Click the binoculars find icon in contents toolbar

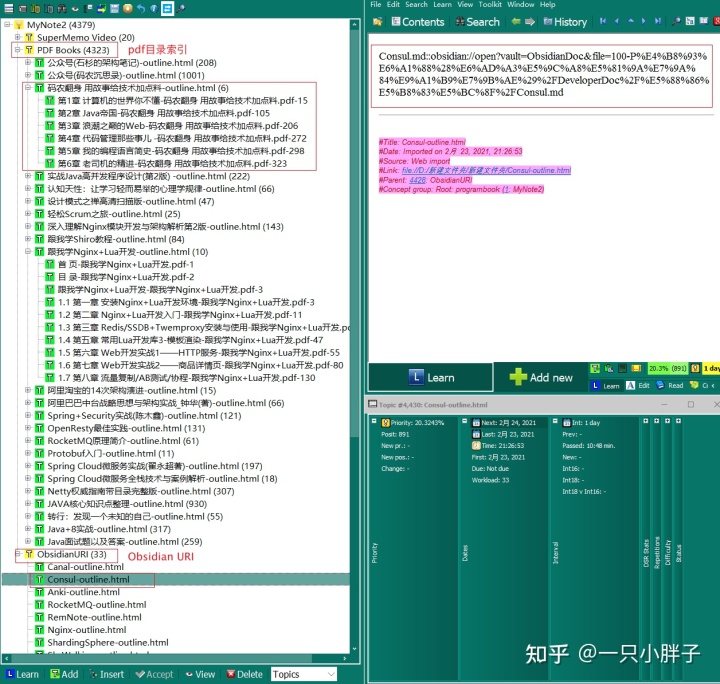click(x=62, y=8)
